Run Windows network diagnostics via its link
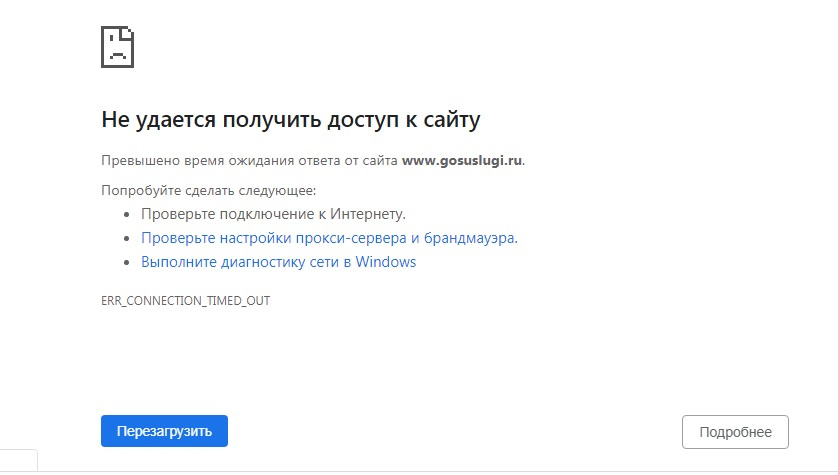The height and width of the screenshot is (475, 838). (x=278, y=262)
